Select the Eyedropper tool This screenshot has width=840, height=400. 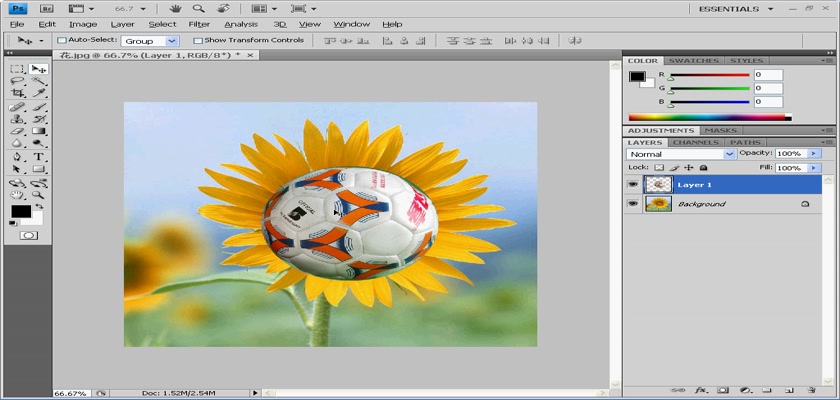point(39,93)
